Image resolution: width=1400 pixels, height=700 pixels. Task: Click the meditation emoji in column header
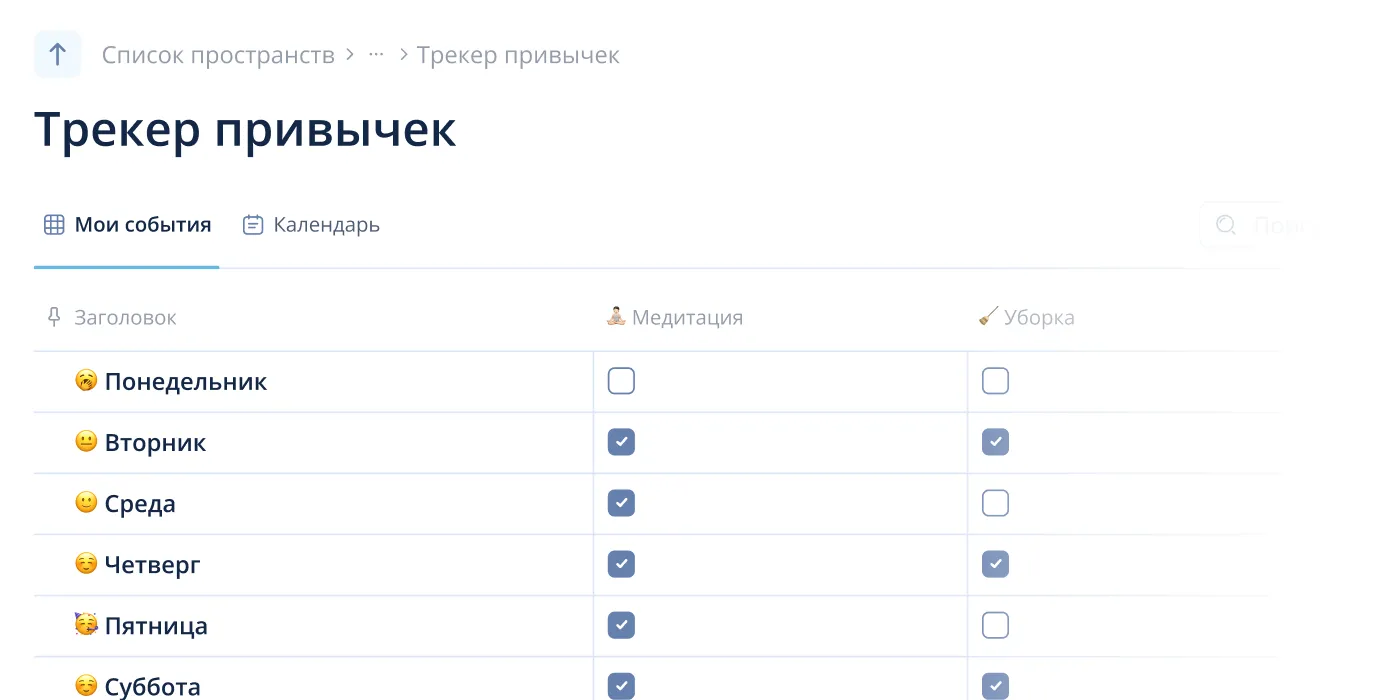[x=616, y=317]
